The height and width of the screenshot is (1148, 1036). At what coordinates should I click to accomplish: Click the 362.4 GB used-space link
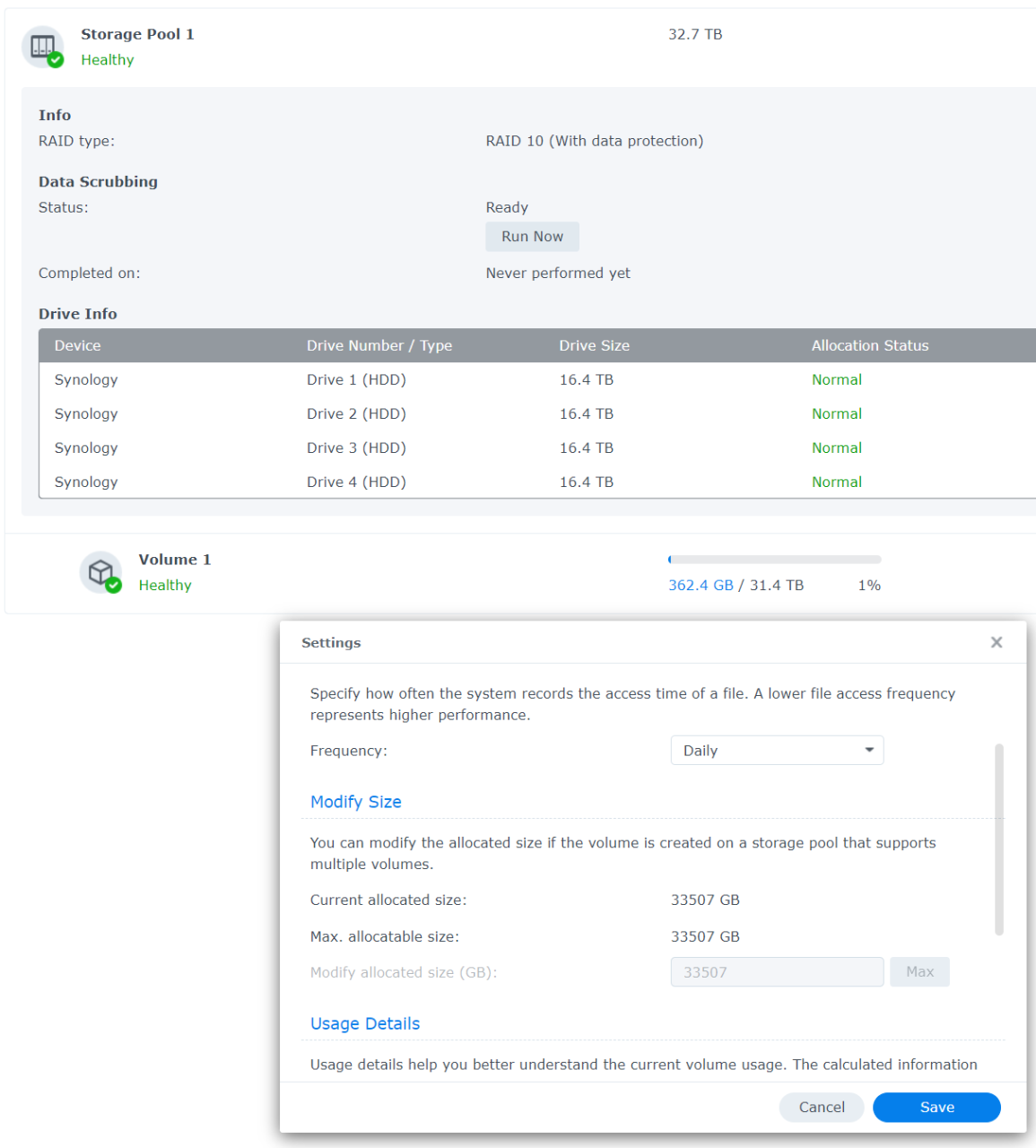pos(701,586)
